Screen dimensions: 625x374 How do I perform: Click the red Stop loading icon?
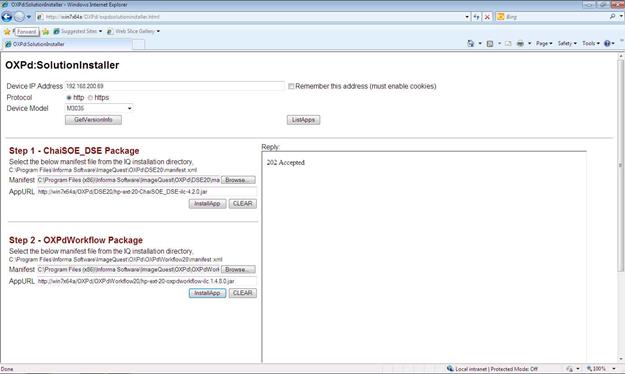[487, 17]
